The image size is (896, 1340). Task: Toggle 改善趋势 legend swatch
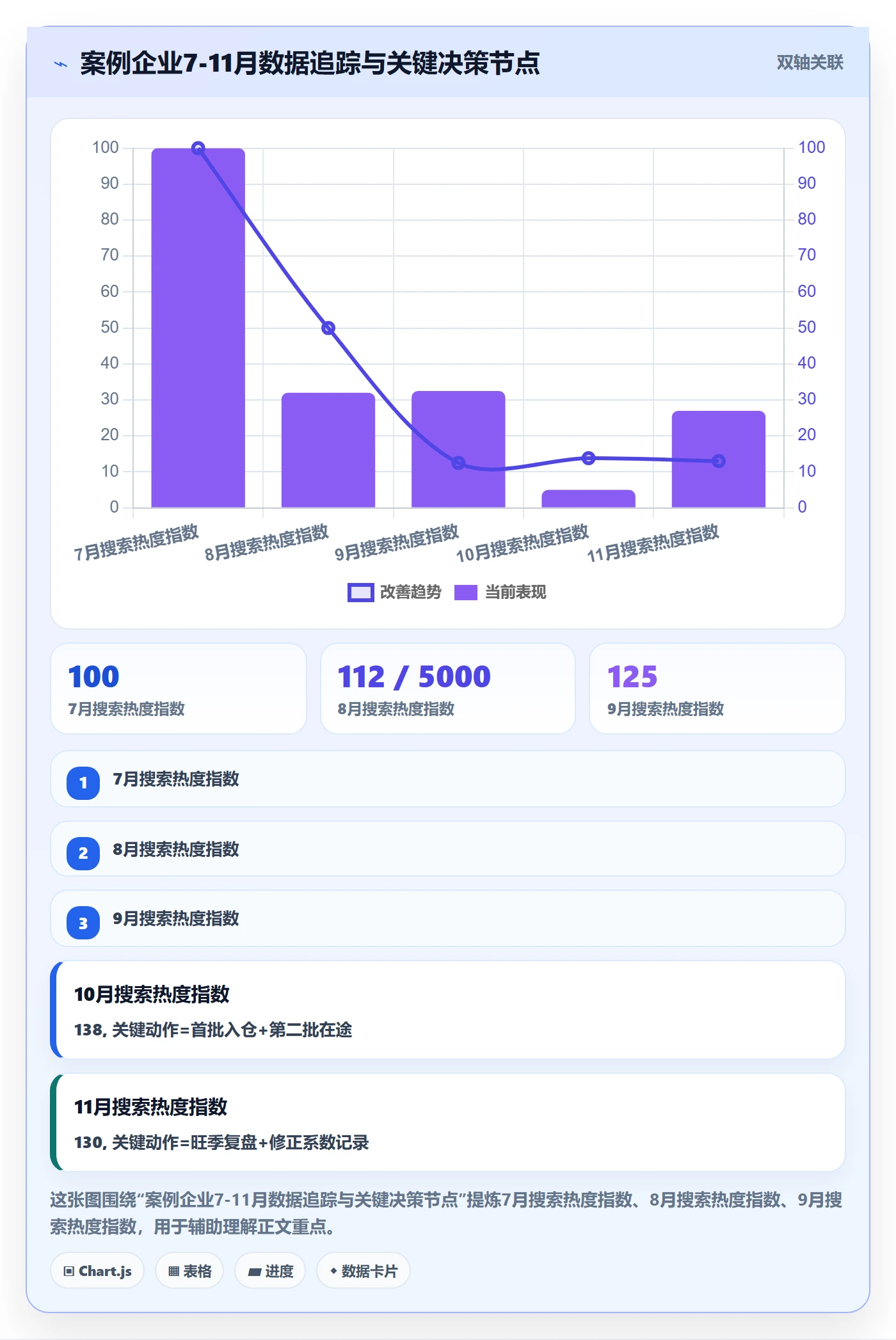pyautogui.click(x=360, y=593)
